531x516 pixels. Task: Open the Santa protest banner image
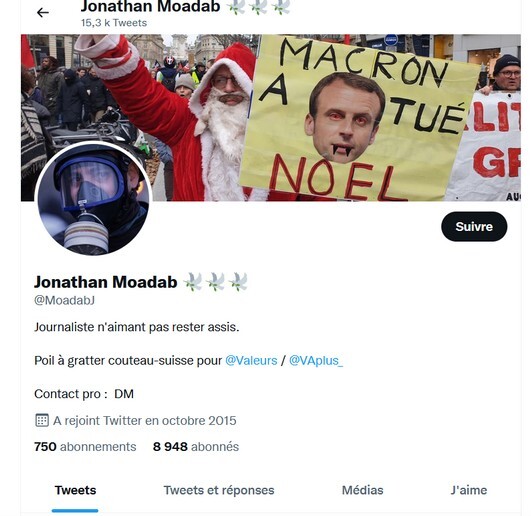click(x=271, y=117)
